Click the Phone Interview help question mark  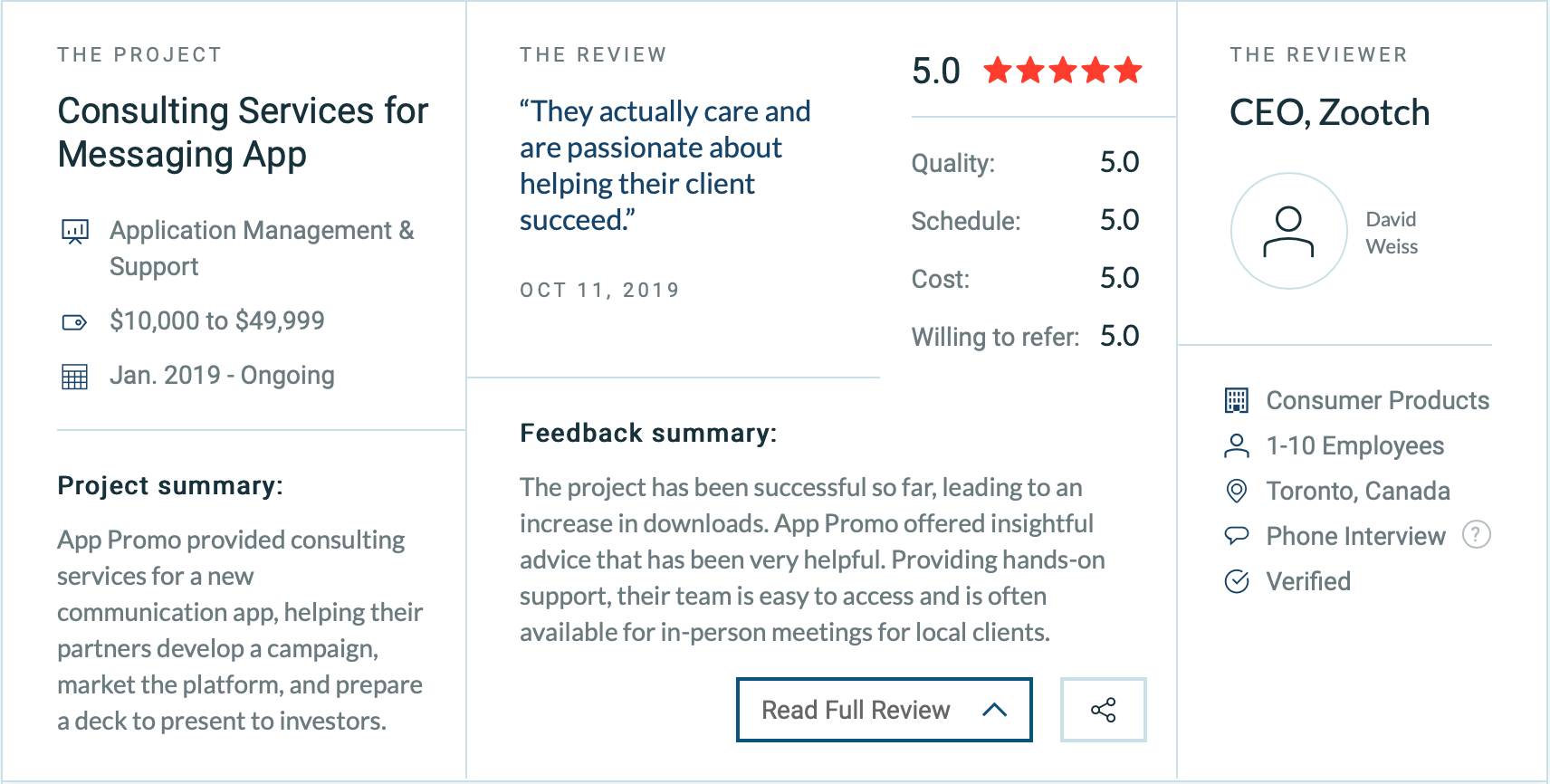(x=1476, y=535)
